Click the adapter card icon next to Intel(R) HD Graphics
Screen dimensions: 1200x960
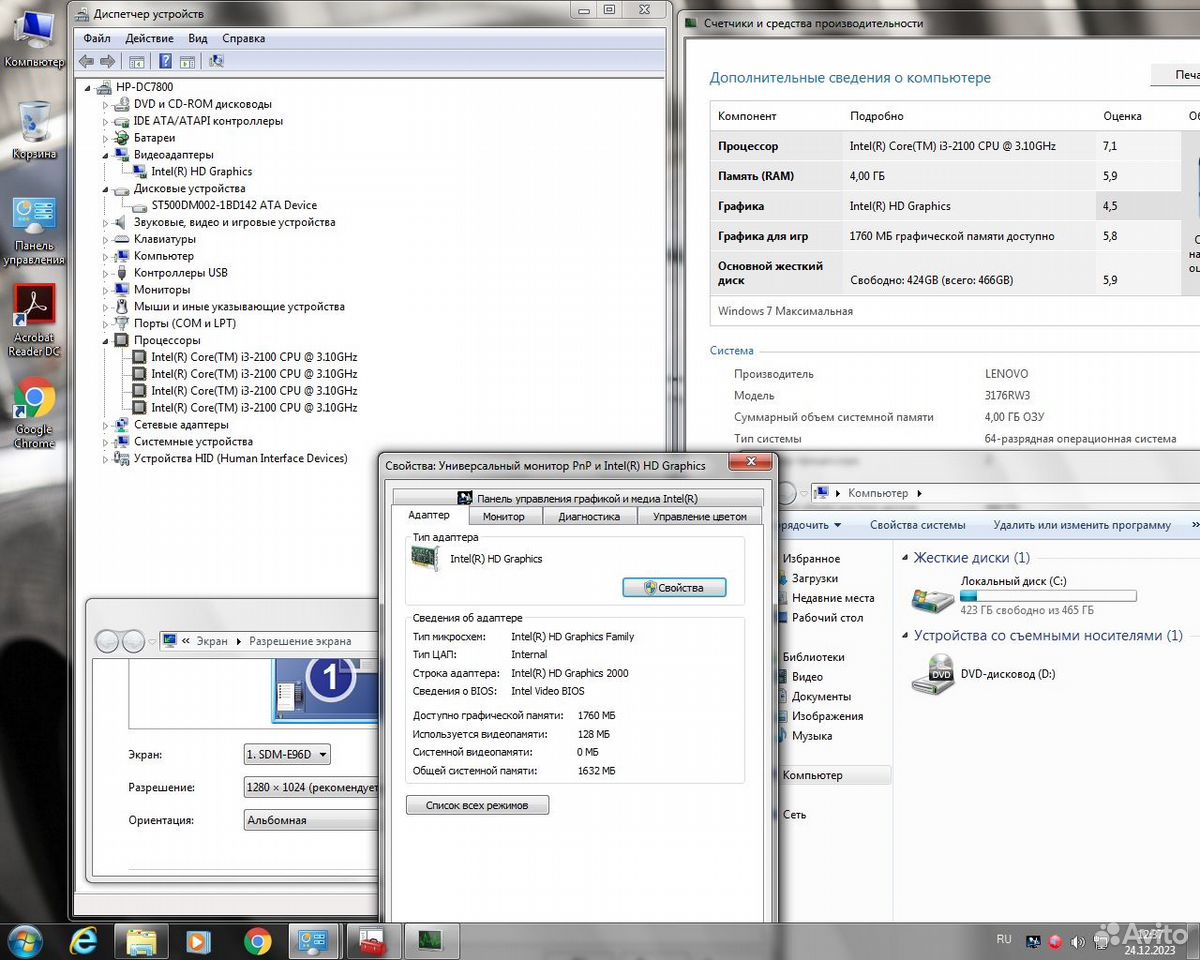(x=425, y=559)
